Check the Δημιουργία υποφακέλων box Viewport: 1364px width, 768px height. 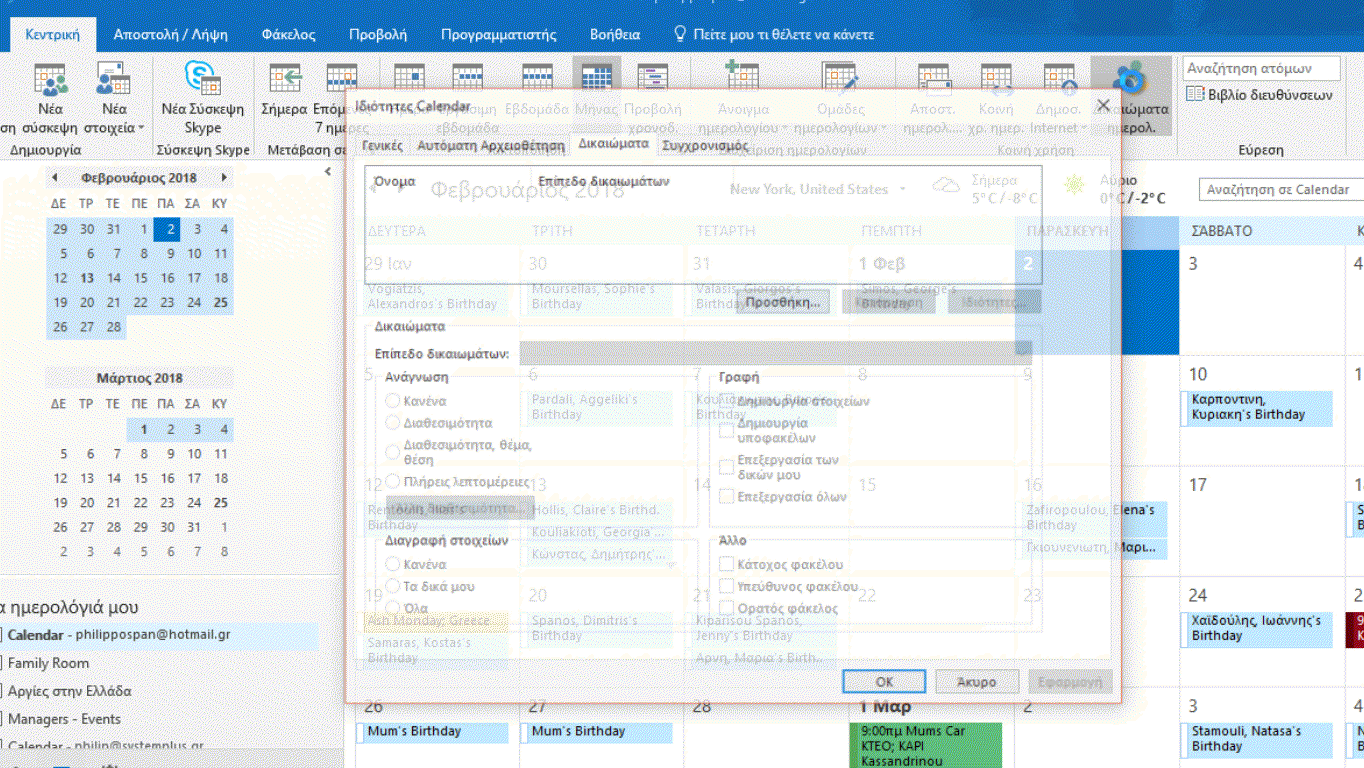(727, 430)
